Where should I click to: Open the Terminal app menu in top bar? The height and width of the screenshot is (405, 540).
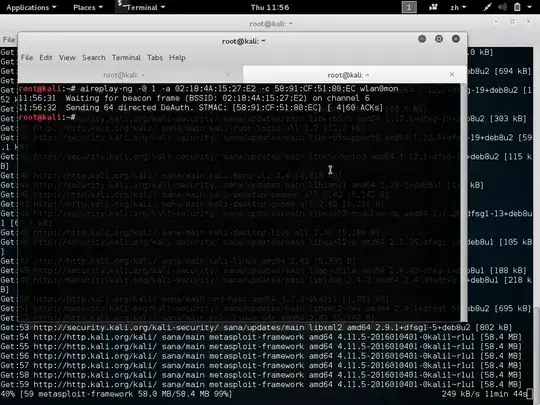(x=141, y=7)
